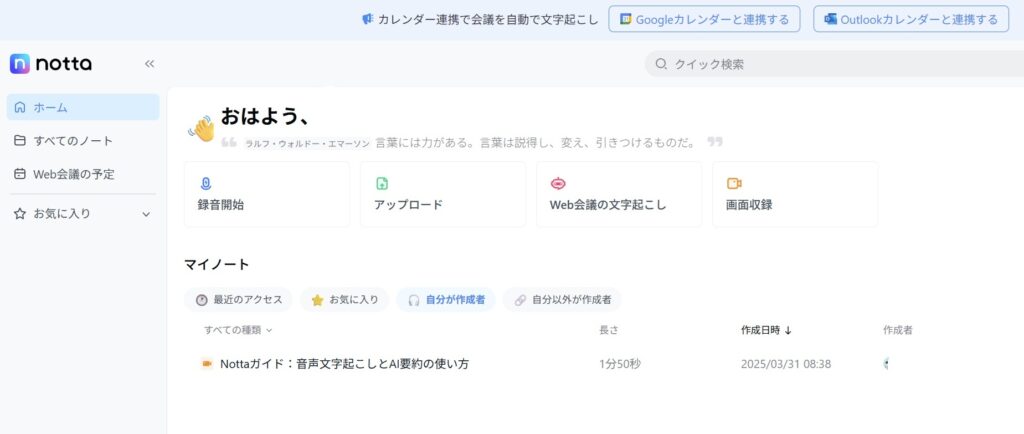Screen dimensions: 1024x434
Task: Focus the クイック検索 search field
Action: pyautogui.click(x=835, y=64)
